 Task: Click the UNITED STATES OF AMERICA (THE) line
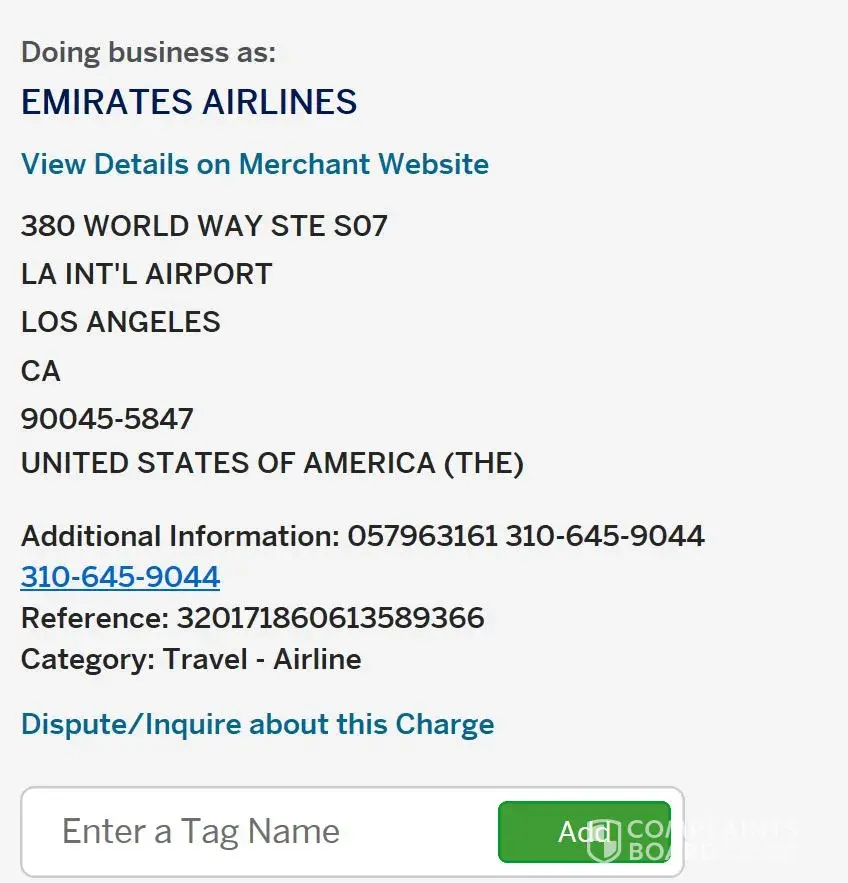(x=272, y=464)
